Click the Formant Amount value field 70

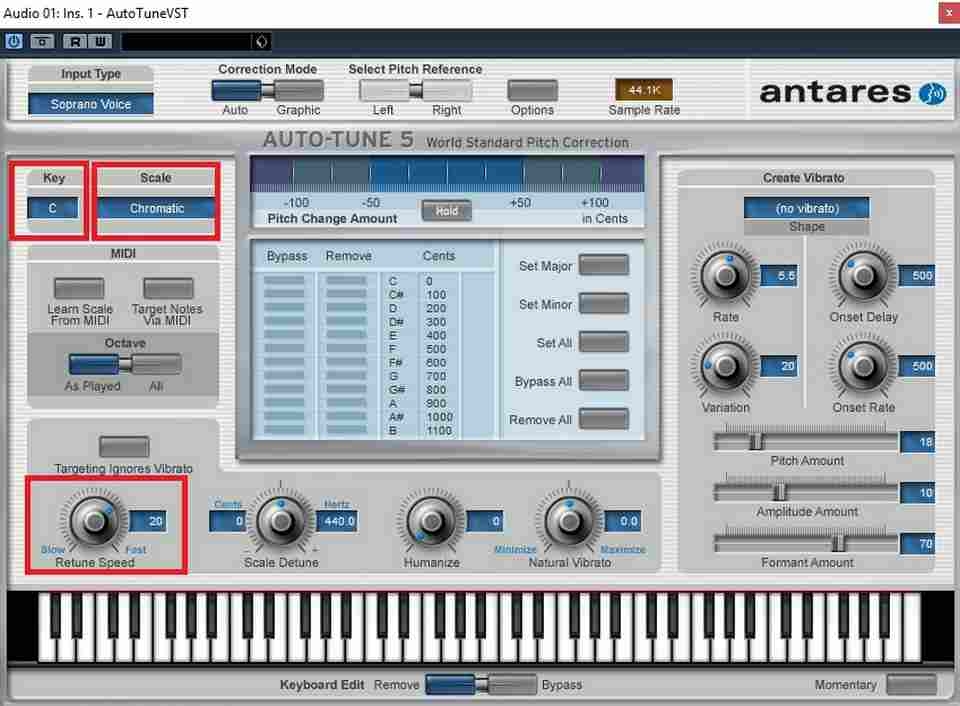[918, 543]
